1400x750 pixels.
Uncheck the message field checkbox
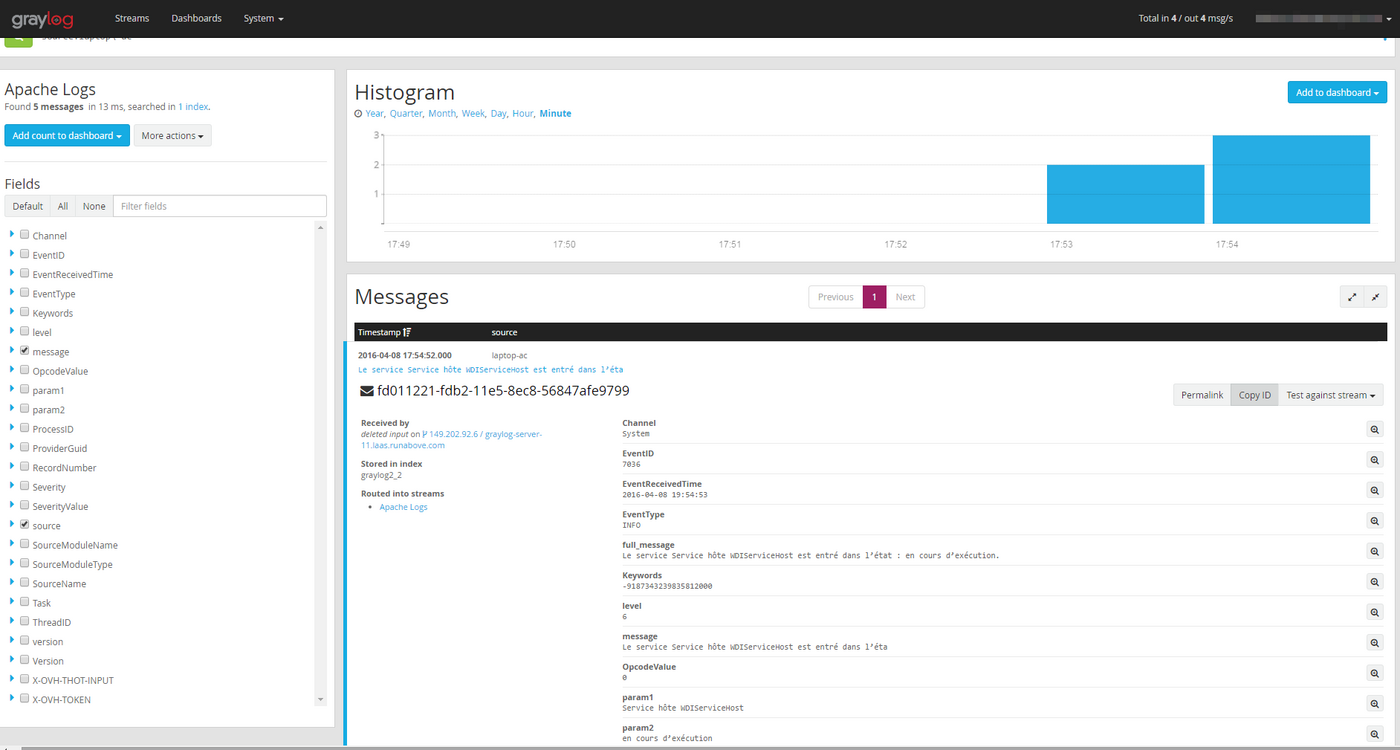[x=24, y=351]
